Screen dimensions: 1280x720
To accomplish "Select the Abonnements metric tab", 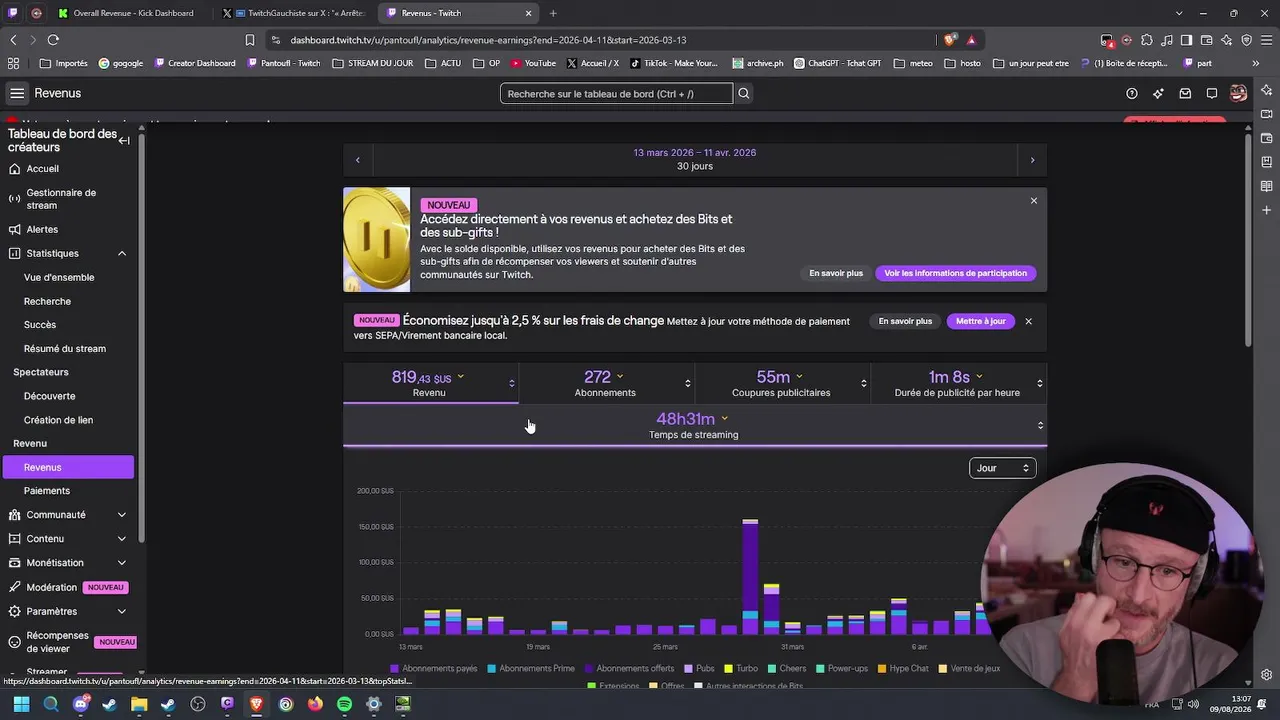I will [x=606, y=384].
